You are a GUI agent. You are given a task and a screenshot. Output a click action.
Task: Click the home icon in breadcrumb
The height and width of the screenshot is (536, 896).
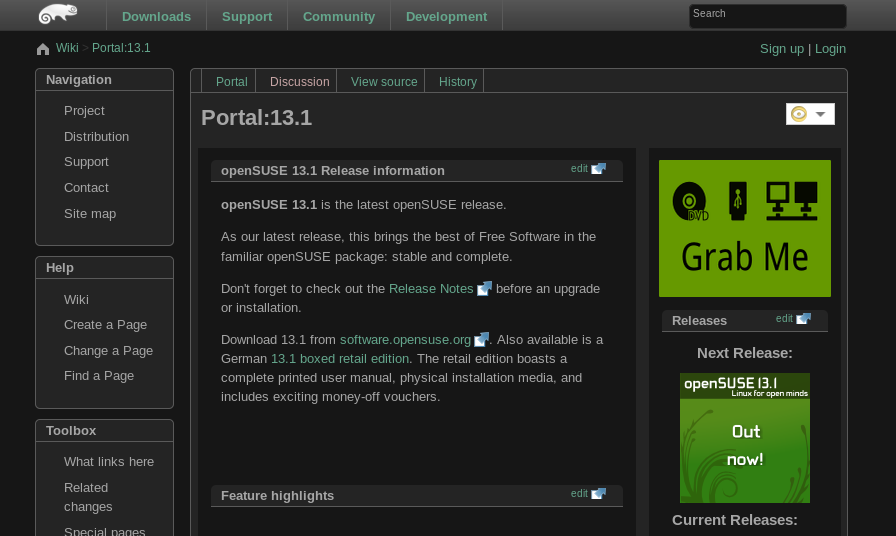click(x=43, y=49)
